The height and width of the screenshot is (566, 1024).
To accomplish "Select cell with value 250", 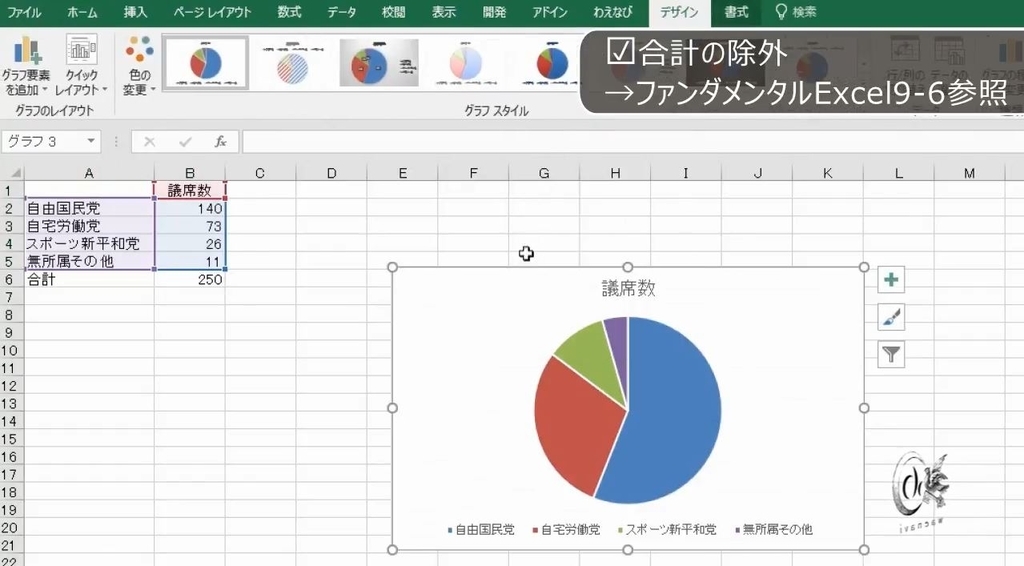I will coord(190,279).
